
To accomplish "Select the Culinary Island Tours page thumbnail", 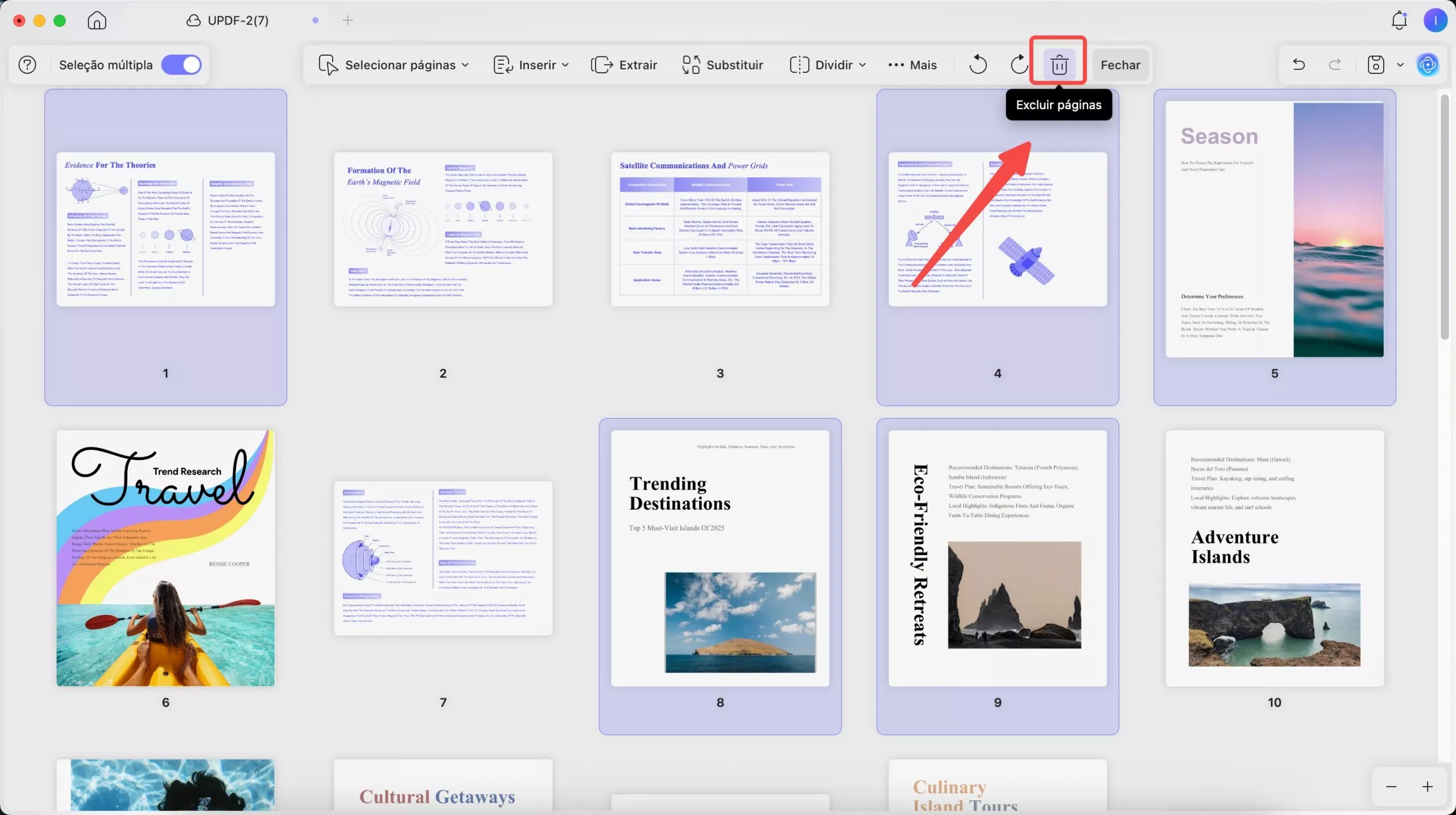I will point(998,785).
